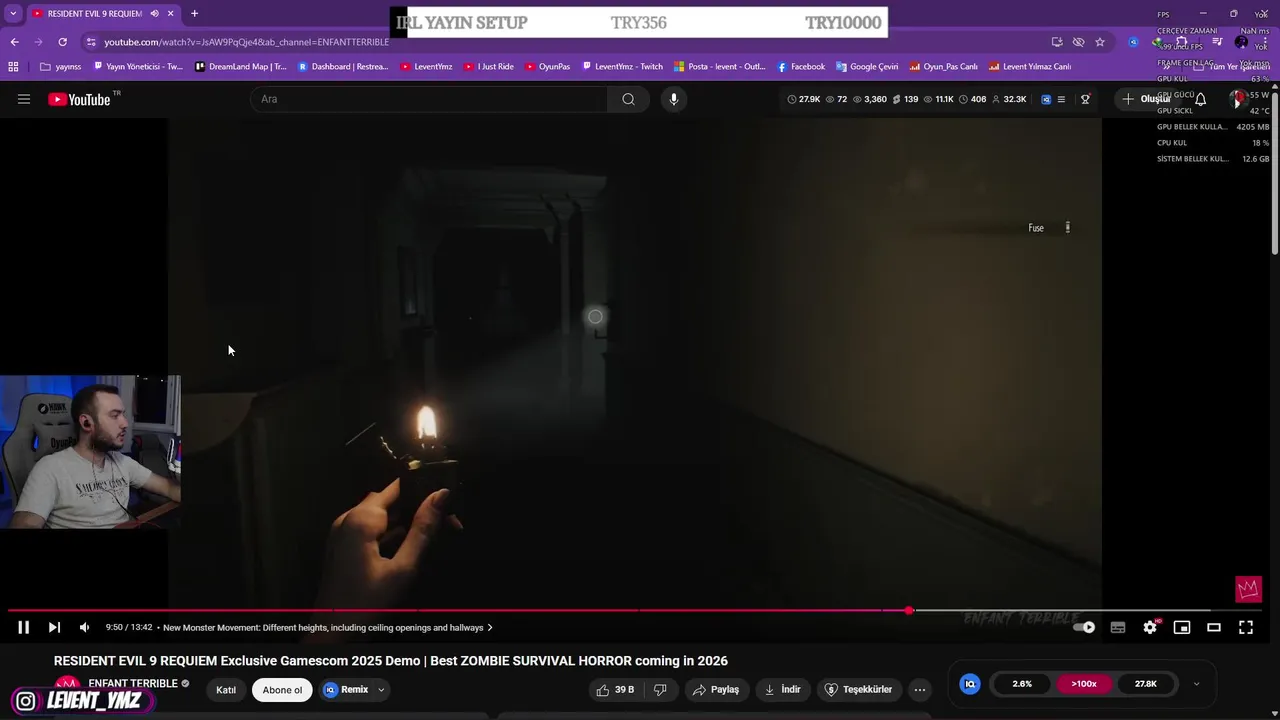Expand the chapter title 'New Monster Movement'
The height and width of the screenshot is (720, 1280).
point(328,628)
